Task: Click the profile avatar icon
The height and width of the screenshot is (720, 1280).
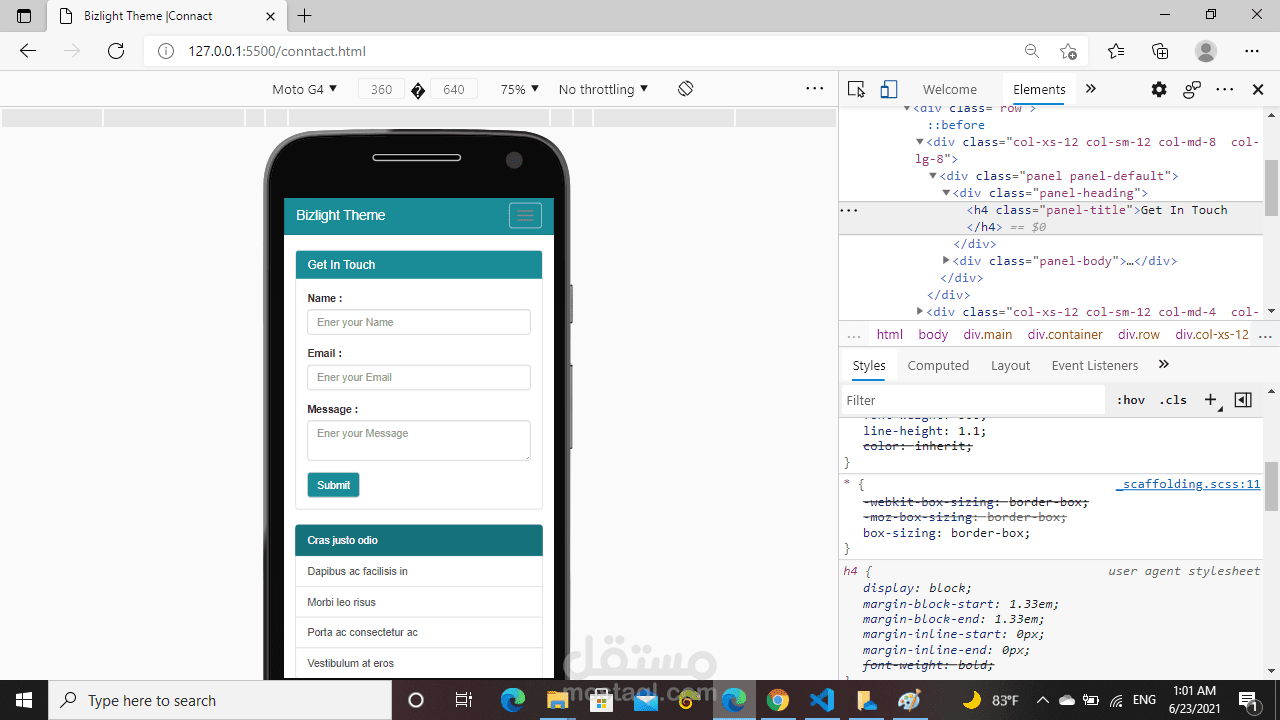Action: tap(1206, 51)
